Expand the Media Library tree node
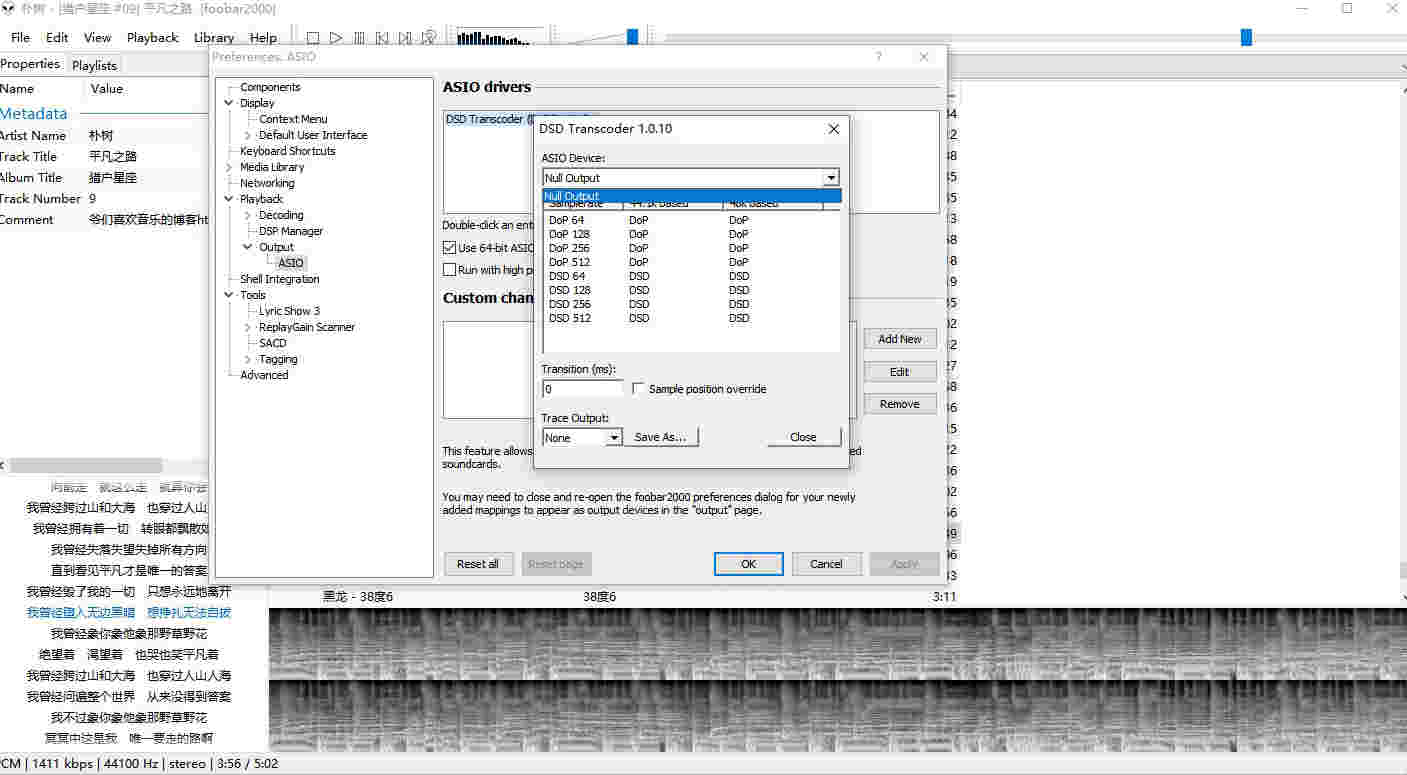The height and width of the screenshot is (775, 1407). (230, 167)
